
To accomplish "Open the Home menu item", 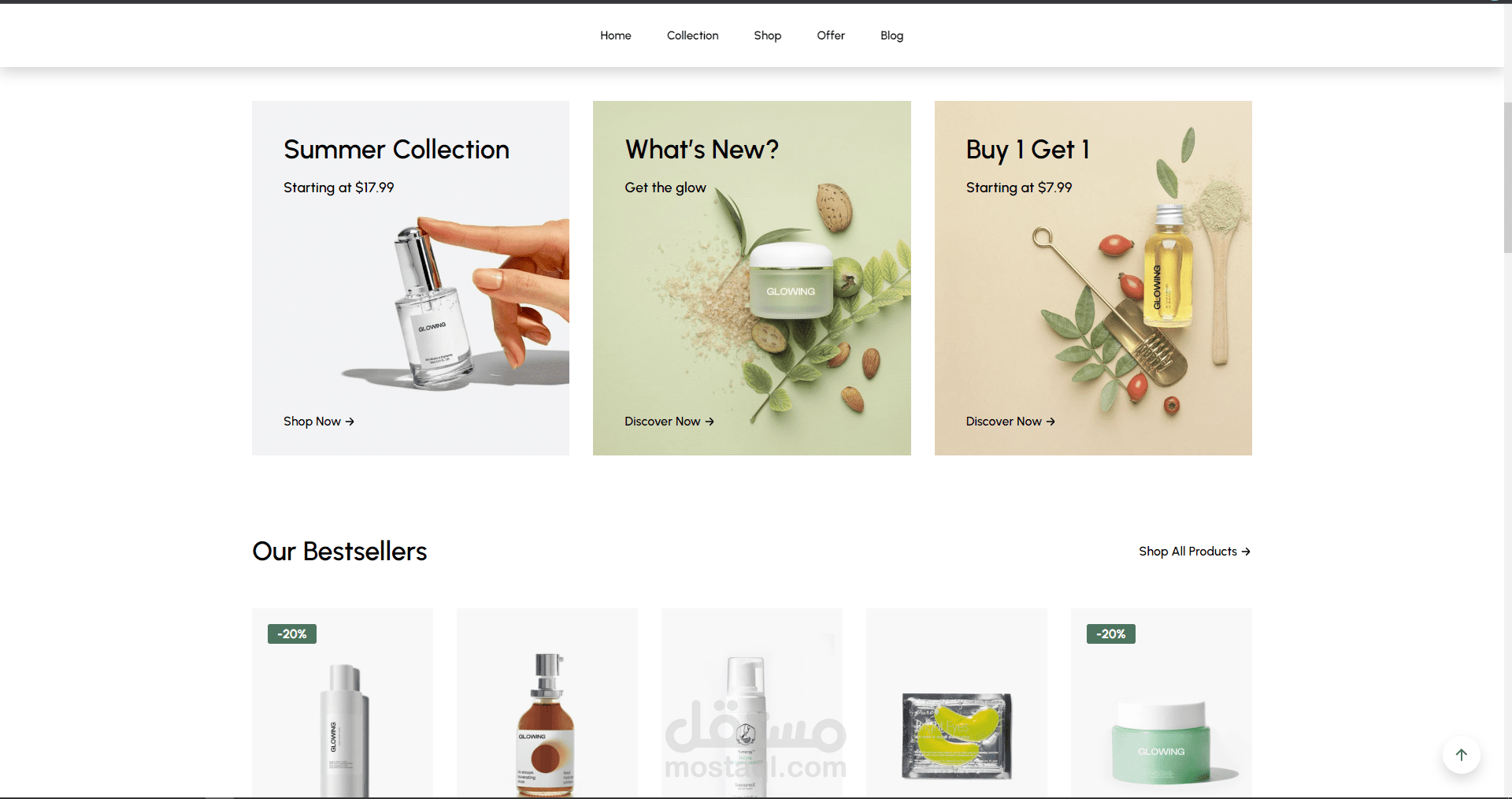I will tap(616, 35).
